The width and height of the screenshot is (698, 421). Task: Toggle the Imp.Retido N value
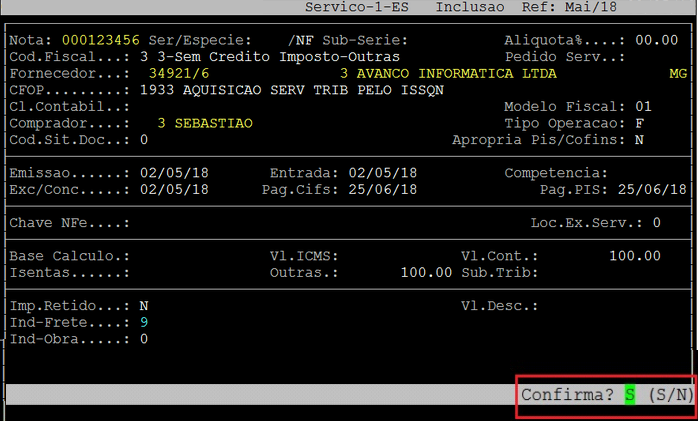point(144,305)
